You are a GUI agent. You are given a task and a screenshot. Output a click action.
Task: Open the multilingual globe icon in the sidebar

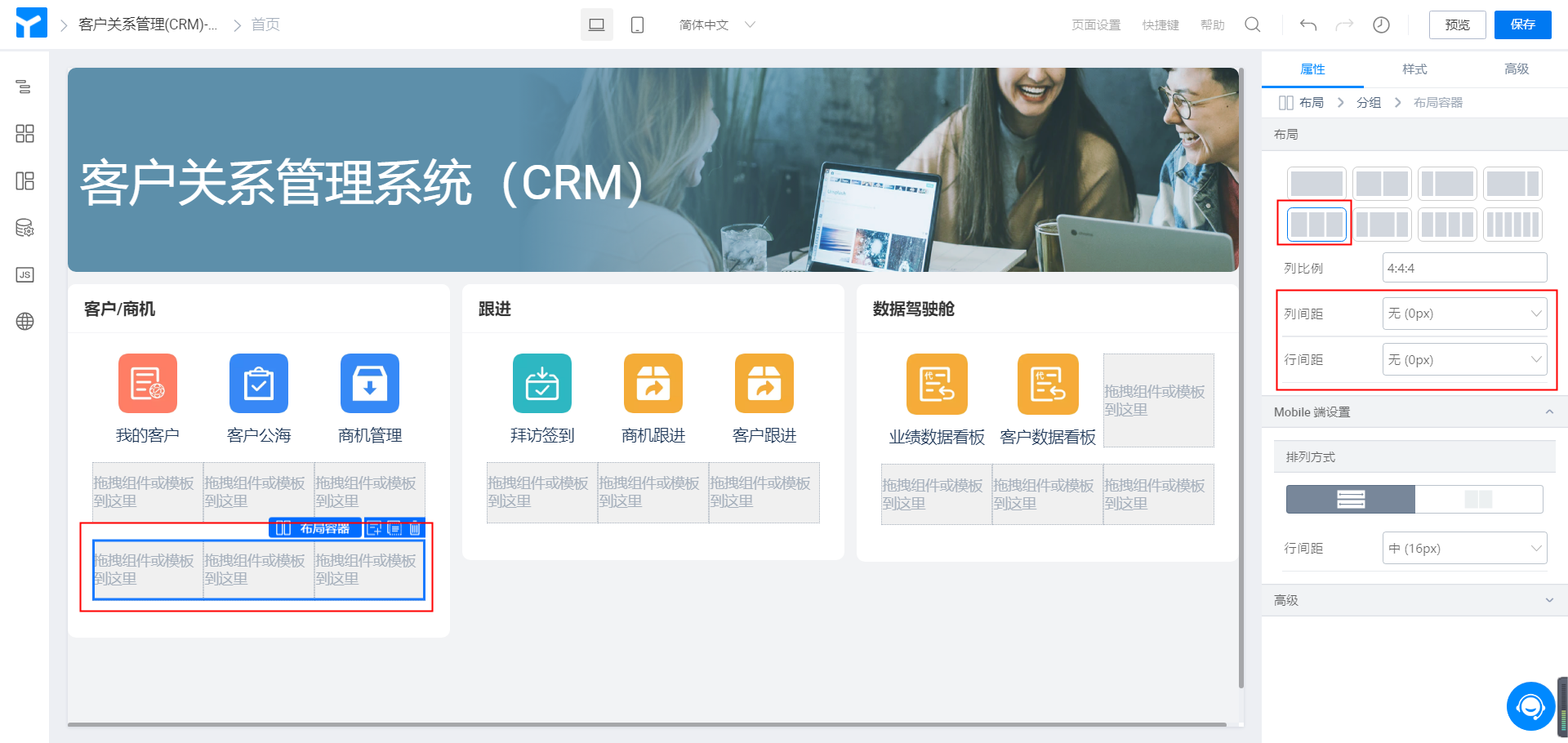pos(24,322)
